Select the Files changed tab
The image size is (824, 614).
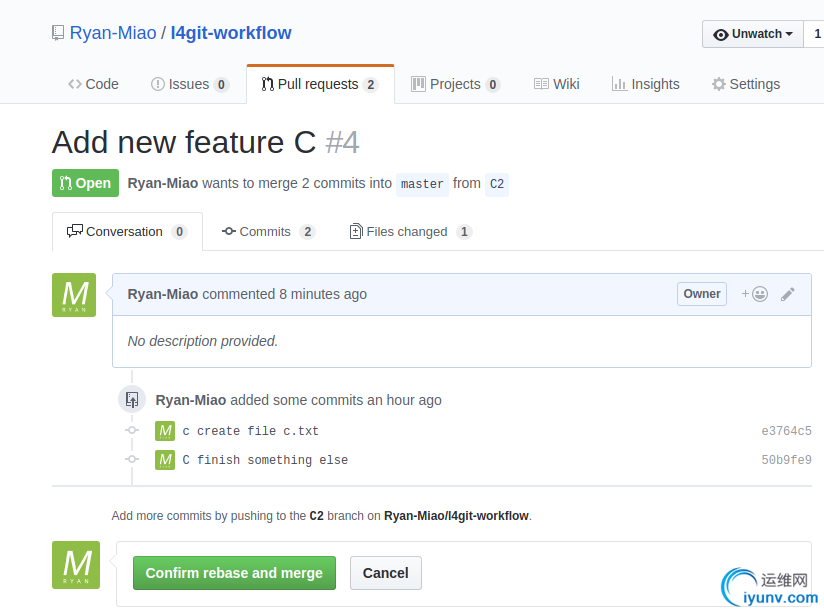pyautogui.click(x=410, y=232)
